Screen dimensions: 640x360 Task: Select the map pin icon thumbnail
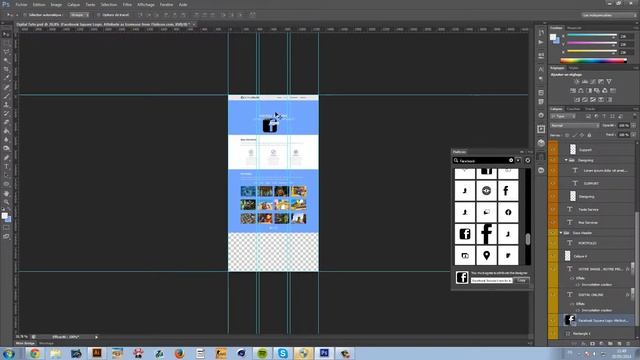486,256
